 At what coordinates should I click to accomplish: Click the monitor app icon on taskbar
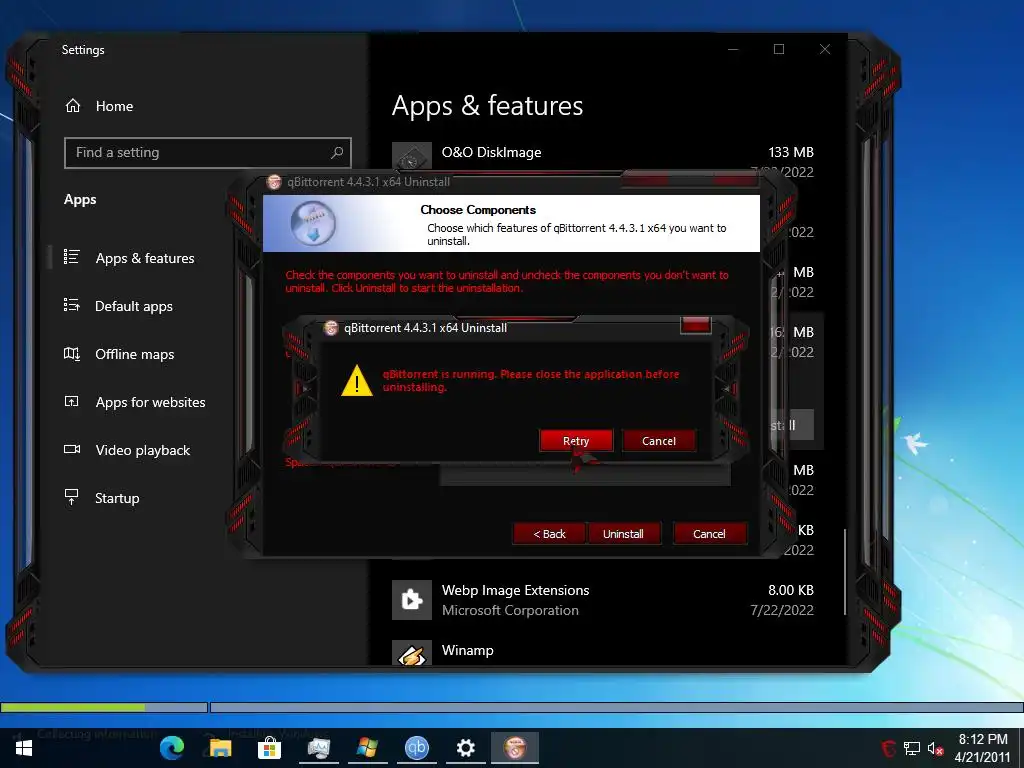[319, 748]
